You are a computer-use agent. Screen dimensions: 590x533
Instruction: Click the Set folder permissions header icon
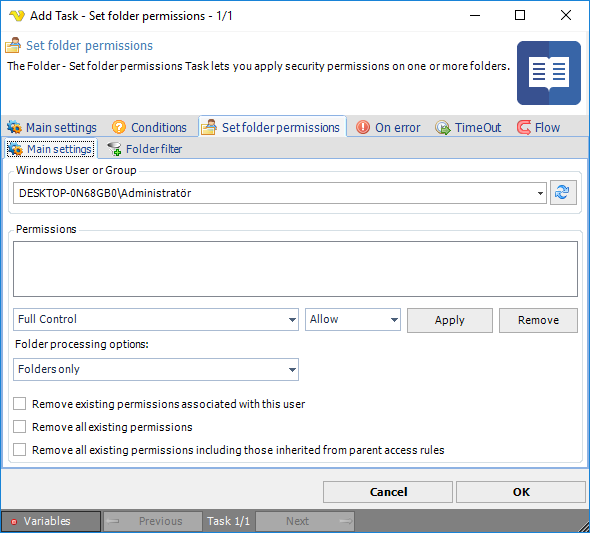point(13,46)
